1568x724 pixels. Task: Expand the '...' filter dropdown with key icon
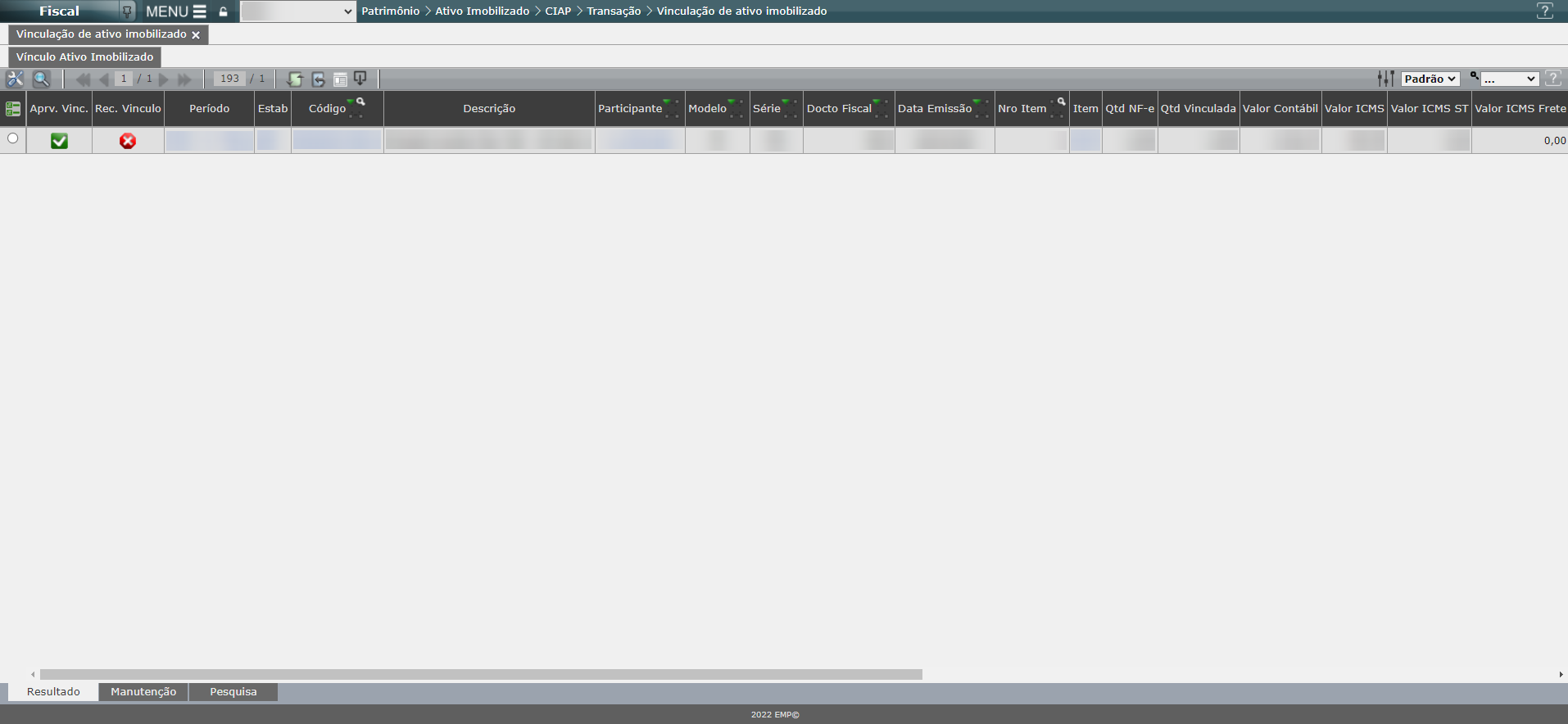pyautogui.click(x=1509, y=79)
